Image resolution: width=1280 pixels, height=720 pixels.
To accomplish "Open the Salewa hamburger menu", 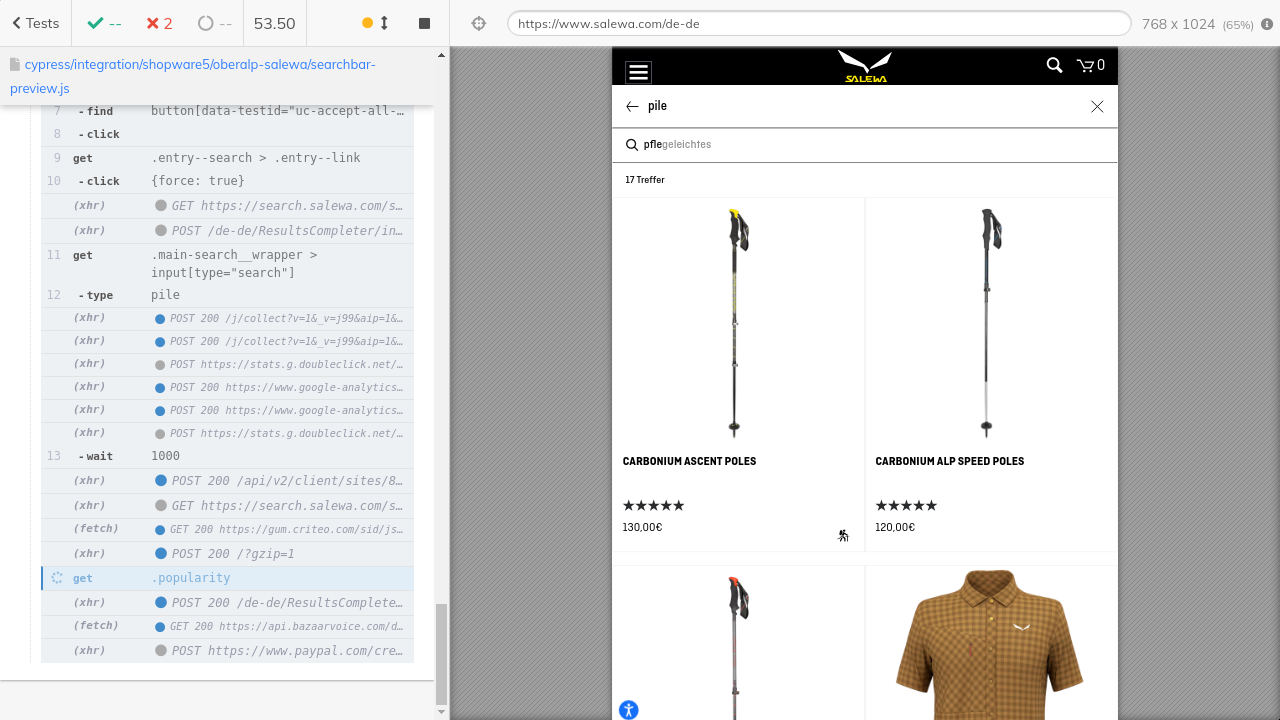I will pos(638,72).
